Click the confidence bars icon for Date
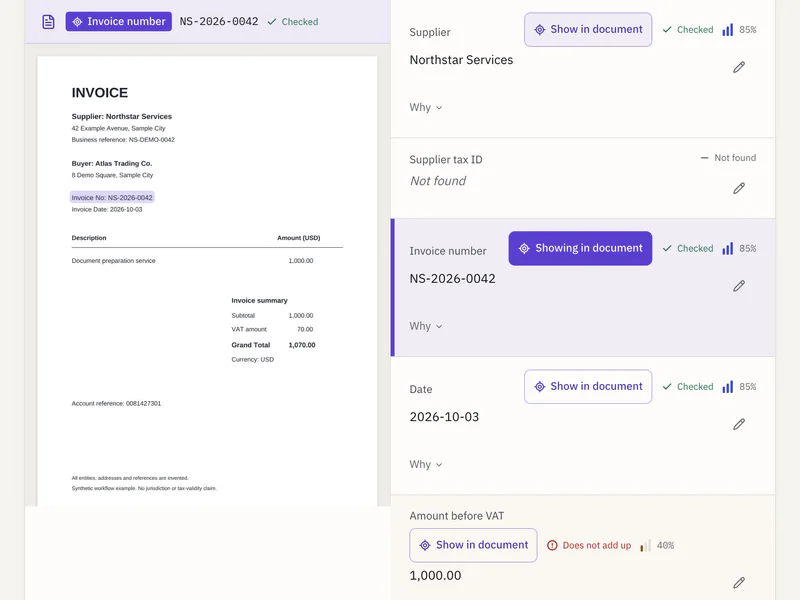The width and height of the screenshot is (800, 600). click(728, 387)
